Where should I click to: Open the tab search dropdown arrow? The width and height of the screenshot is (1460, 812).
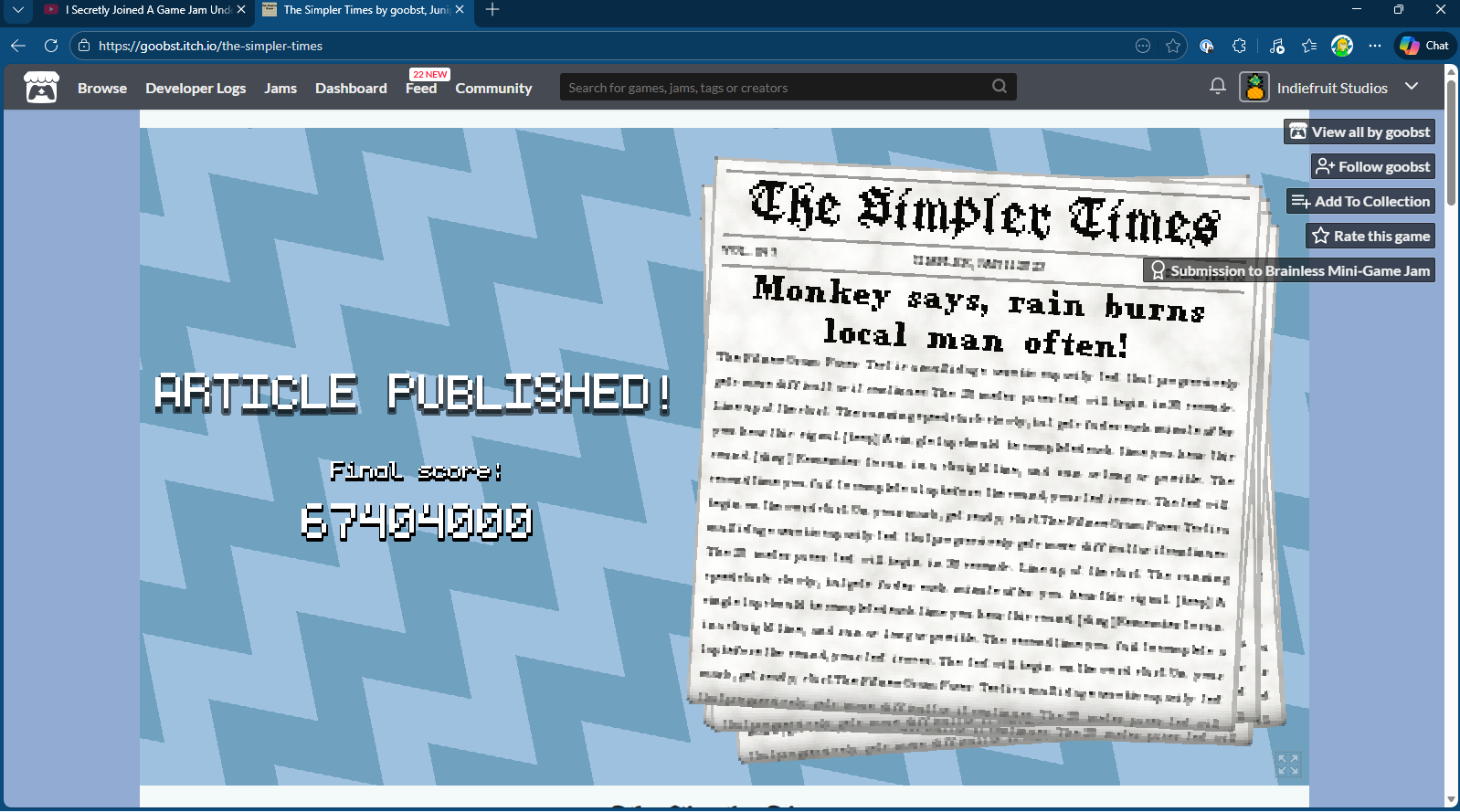coord(17,9)
